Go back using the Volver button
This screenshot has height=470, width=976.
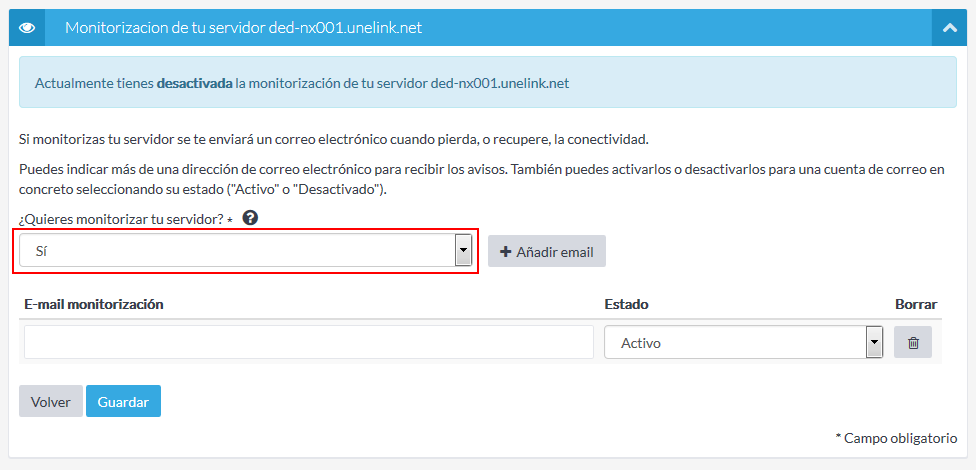(x=51, y=402)
